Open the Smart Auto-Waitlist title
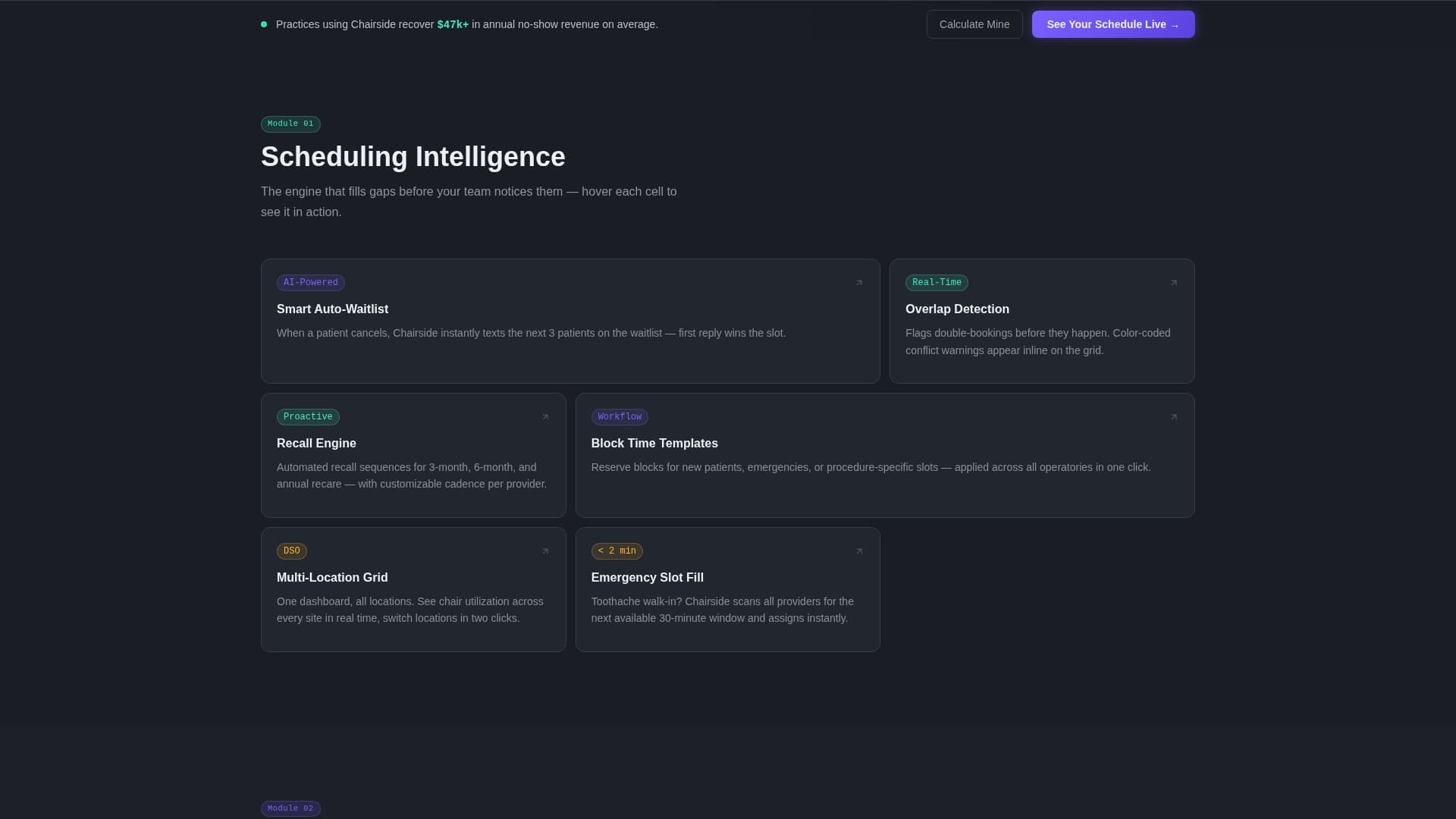The image size is (1456, 819). click(x=332, y=309)
